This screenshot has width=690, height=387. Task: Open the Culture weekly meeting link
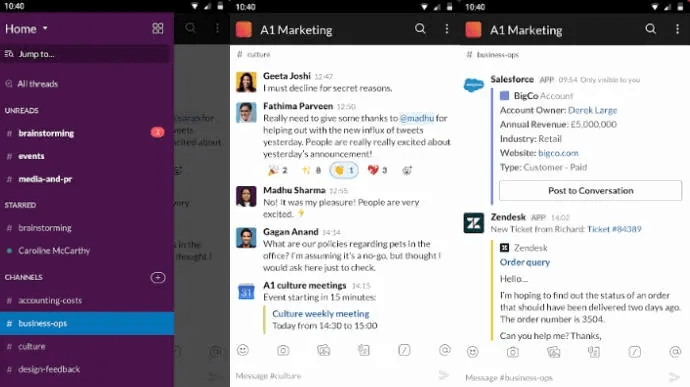coord(321,313)
